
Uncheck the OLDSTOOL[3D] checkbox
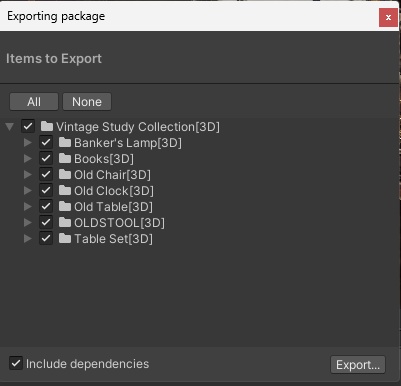pos(46,222)
